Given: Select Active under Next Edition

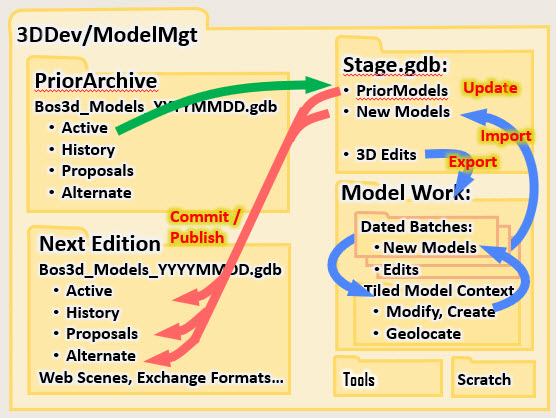Looking at the screenshot, I should (89, 291).
